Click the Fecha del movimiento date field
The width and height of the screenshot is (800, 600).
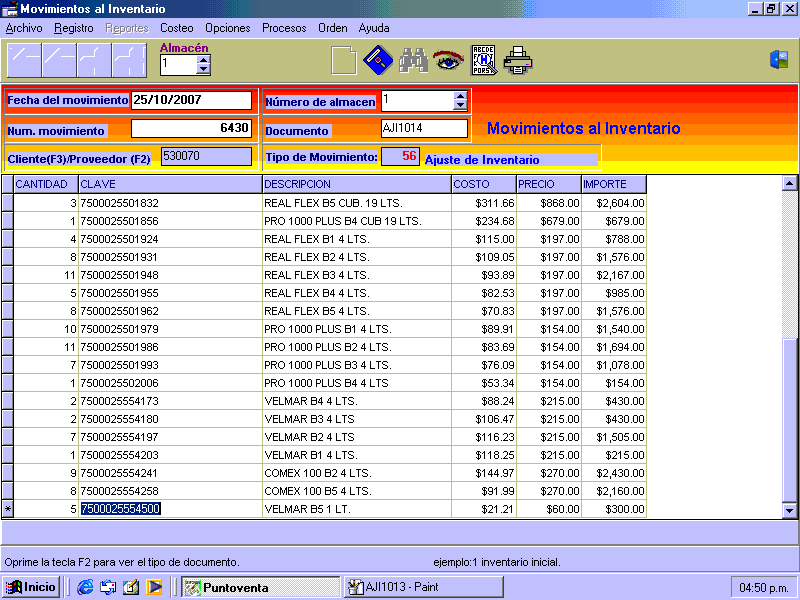click(x=191, y=100)
